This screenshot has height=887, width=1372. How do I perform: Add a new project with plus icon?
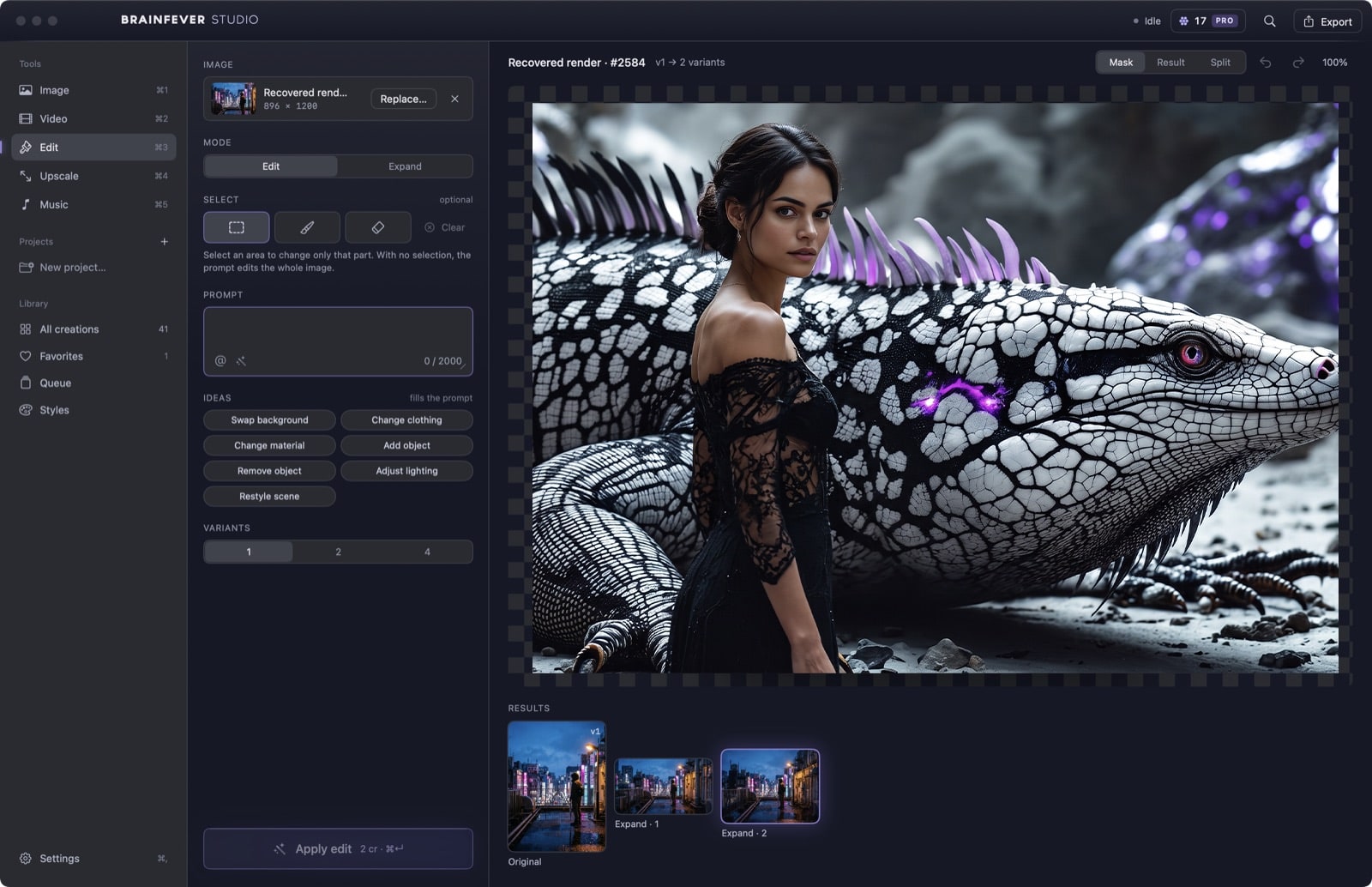click(164, 242)
